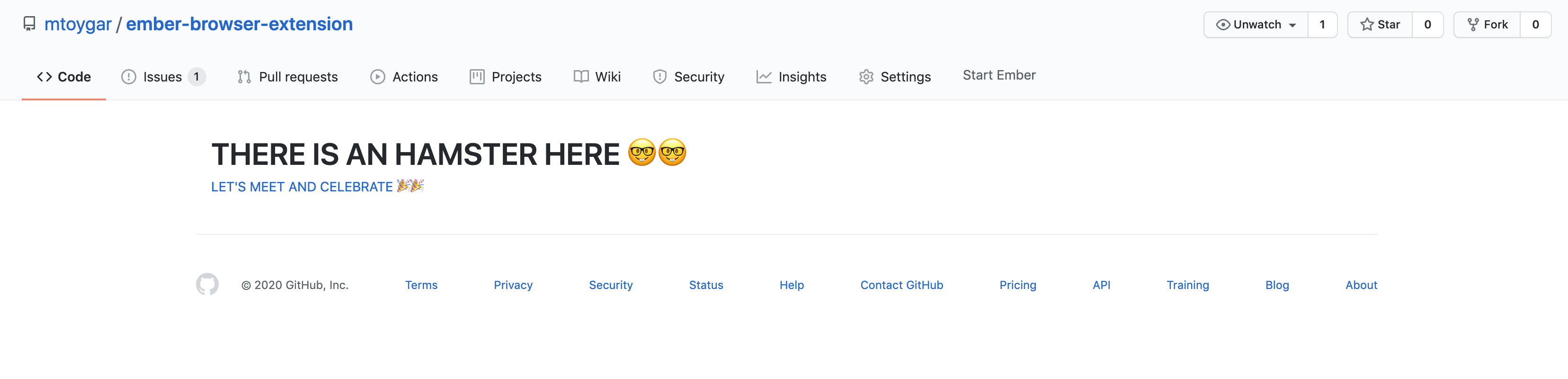Image resolution: width=1568 pixels, height=379 pixels.
Task: Click the Wiki open-book icon
Action: pyautogui.click(x=581, y=77)
